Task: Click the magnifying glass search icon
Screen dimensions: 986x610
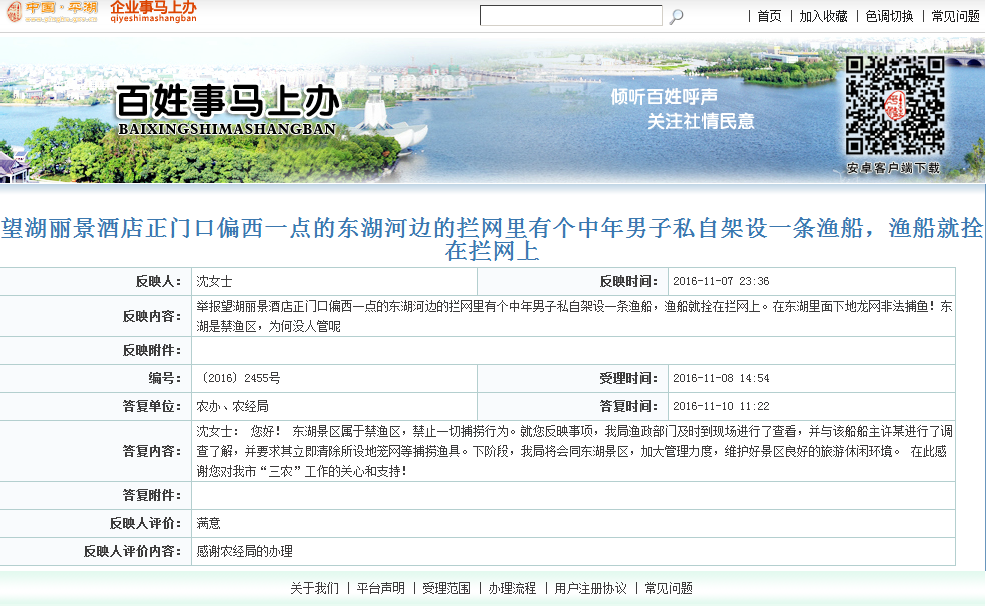Action: coord(674,15)
